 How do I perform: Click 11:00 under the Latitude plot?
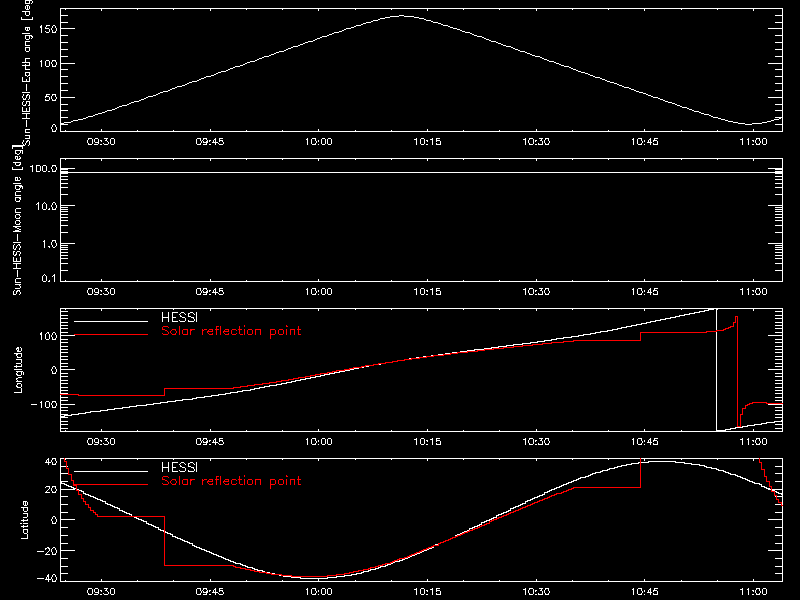(754, 592)
